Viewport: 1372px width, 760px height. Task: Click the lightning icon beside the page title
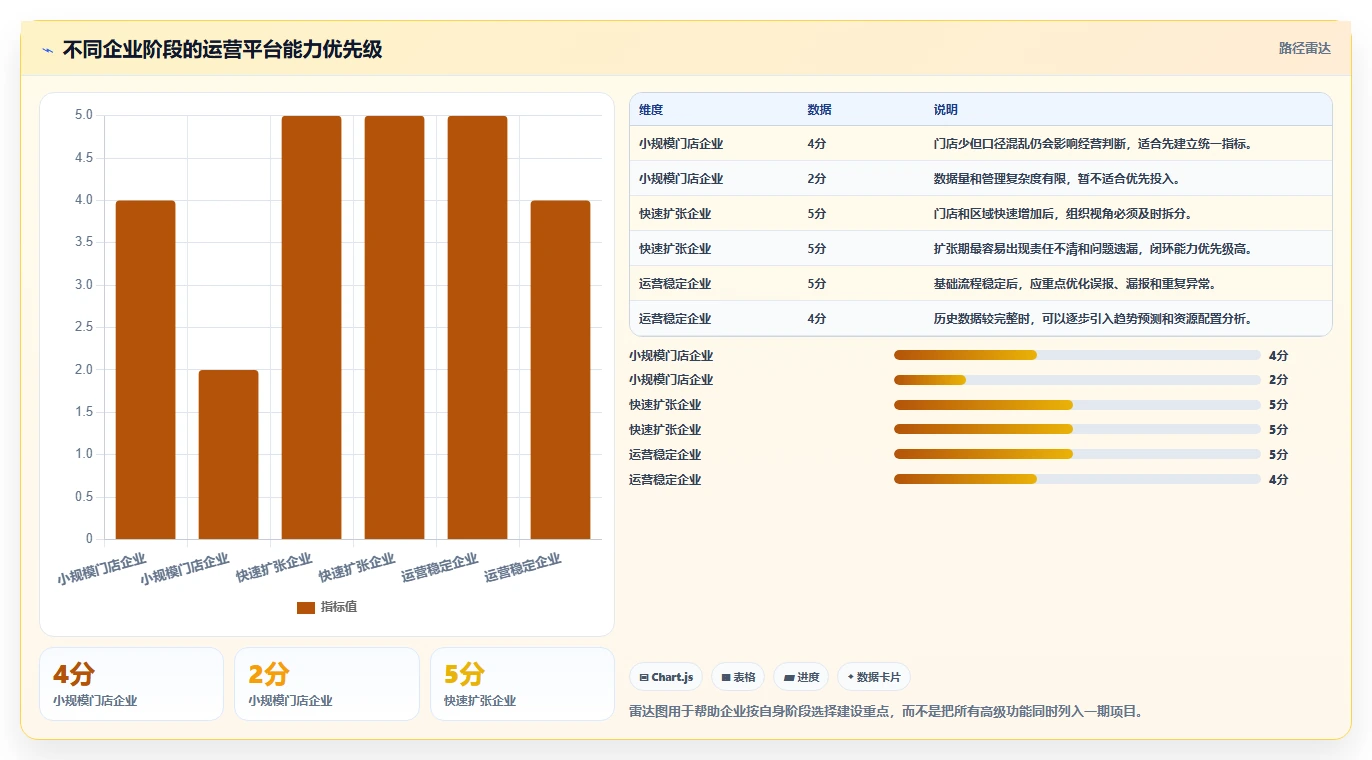click(47, 50)
